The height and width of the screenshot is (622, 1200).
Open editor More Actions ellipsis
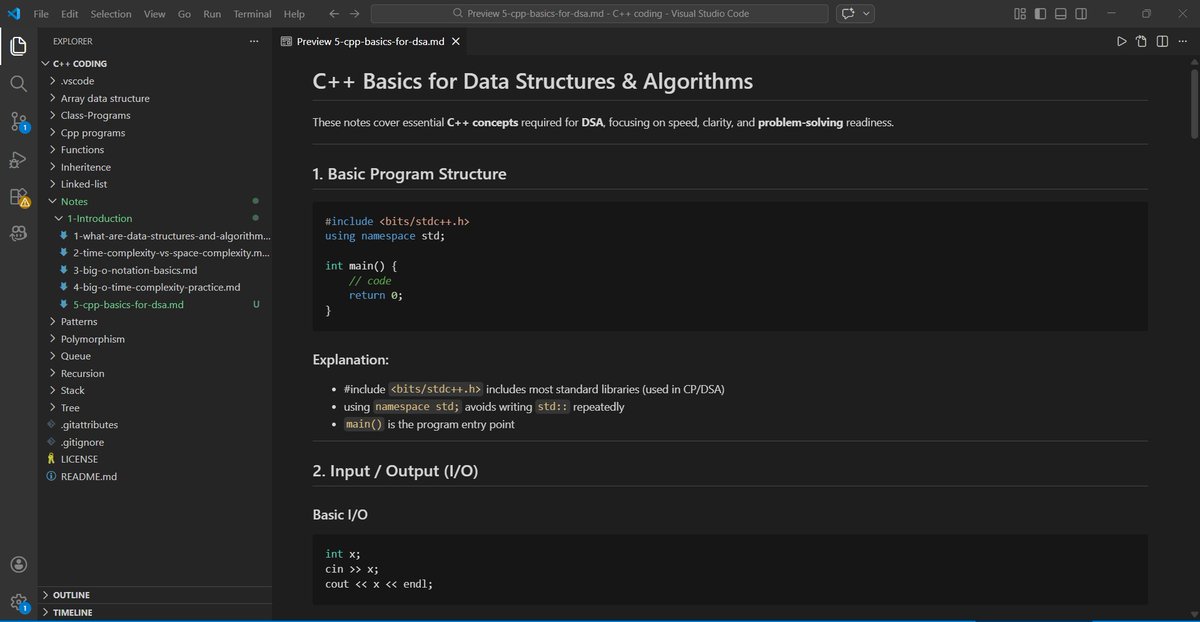(1182, 41)
